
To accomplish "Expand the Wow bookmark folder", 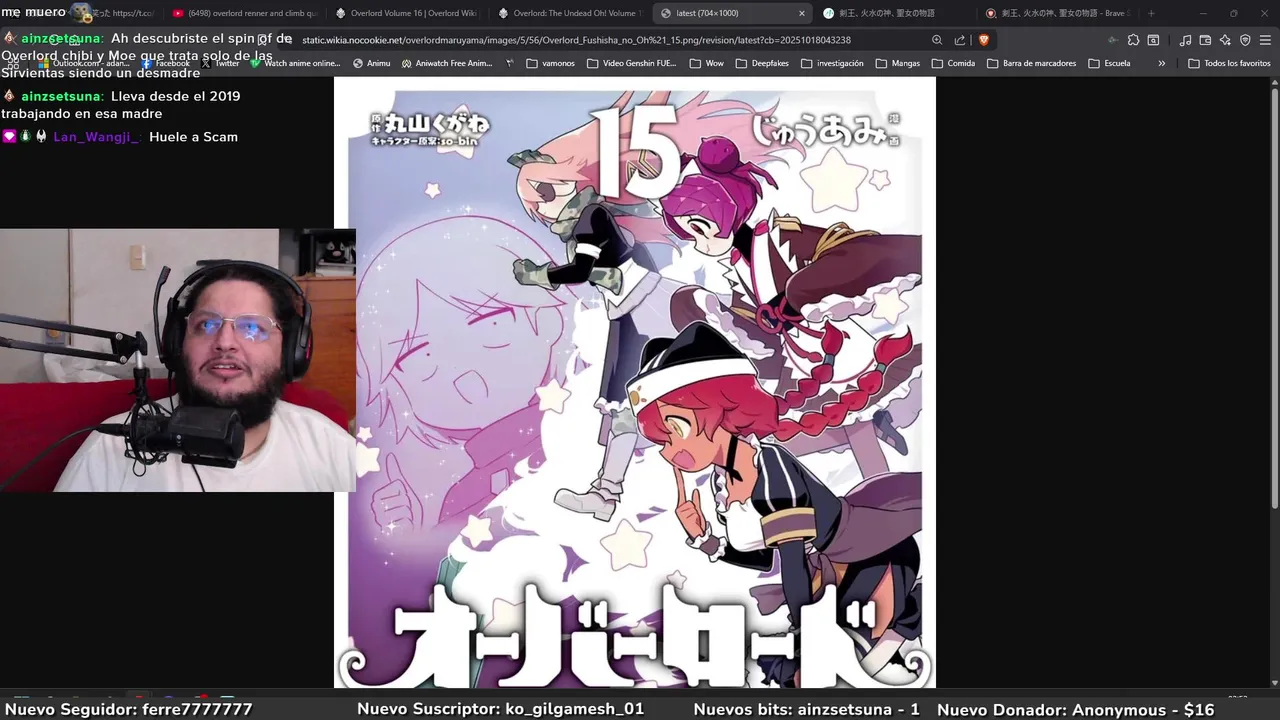I will 707,63.
